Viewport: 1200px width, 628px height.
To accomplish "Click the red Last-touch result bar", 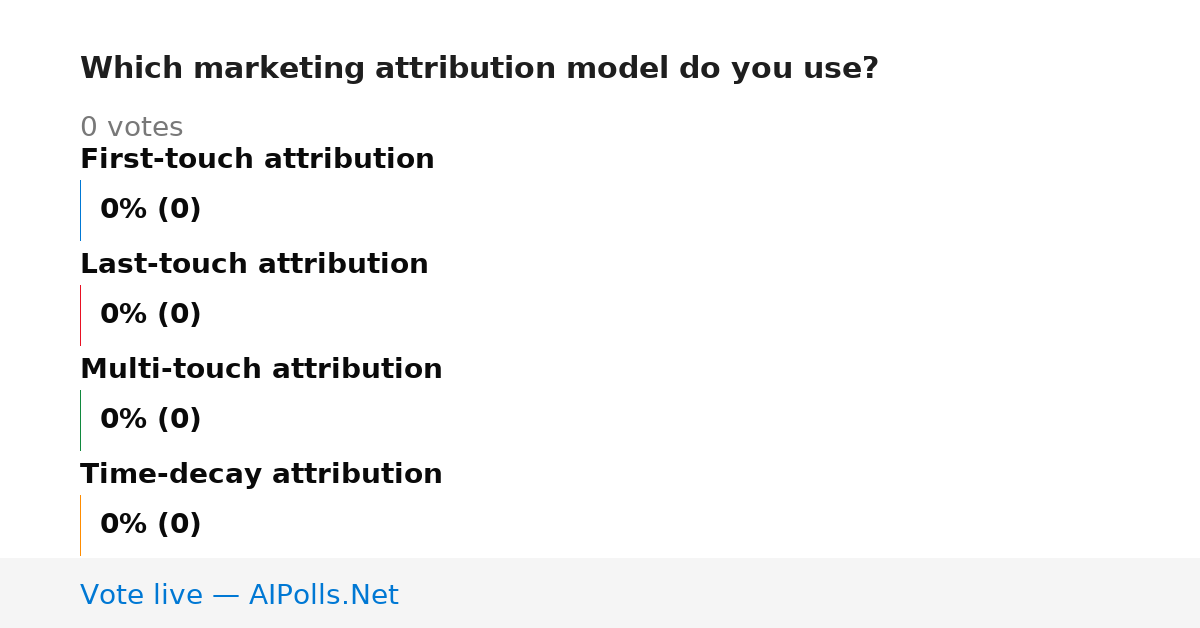I will point(80,315).
